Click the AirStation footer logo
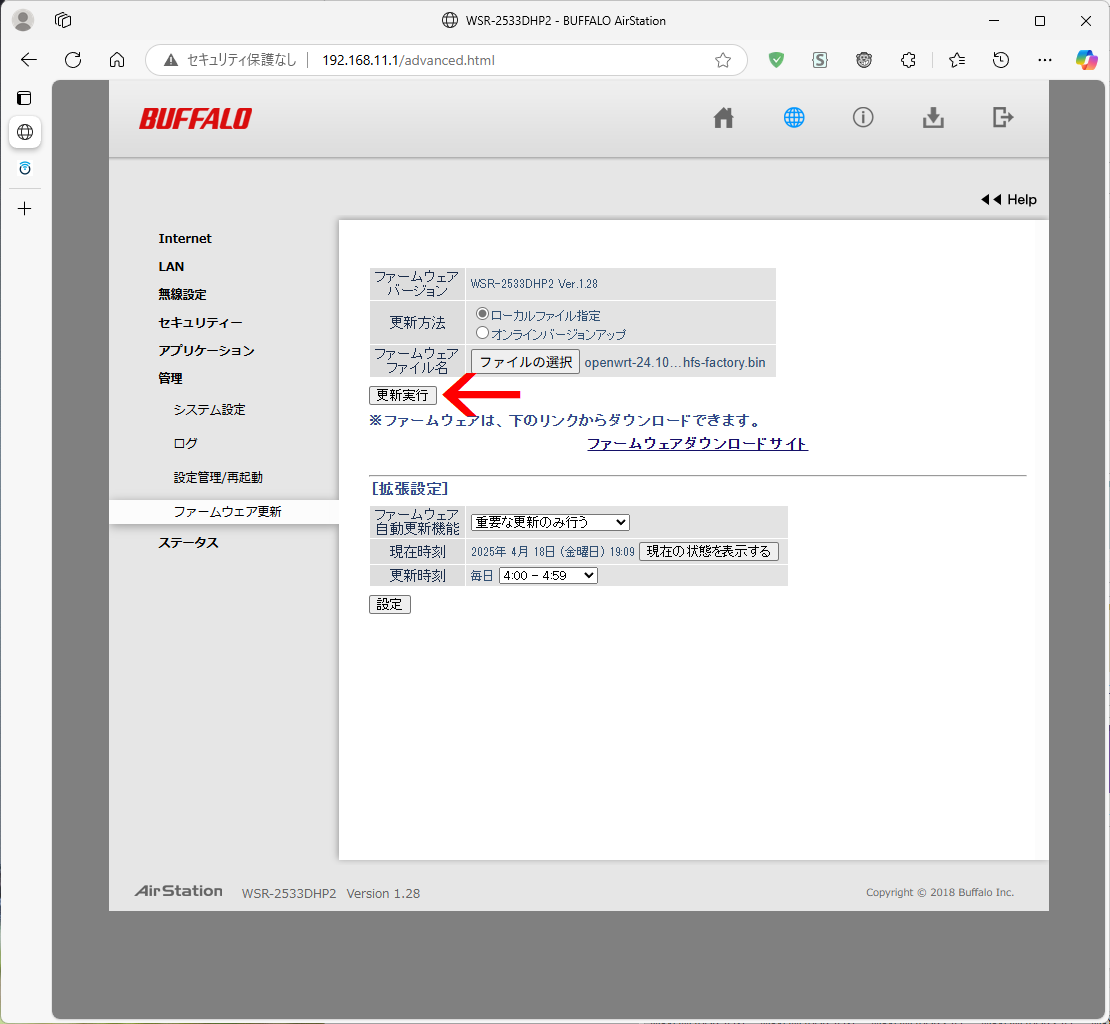This screenshot has height=1024, width=1110. pos(178,891)
